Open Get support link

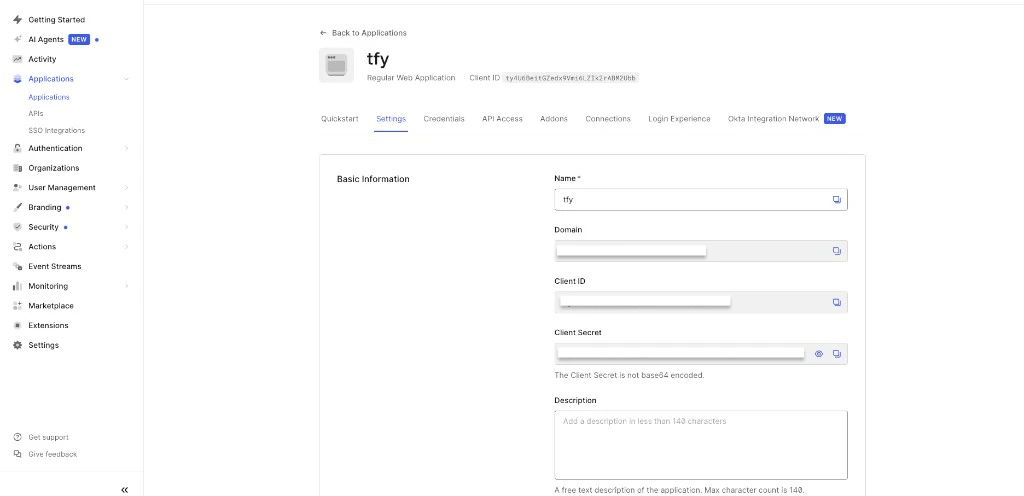48,437
